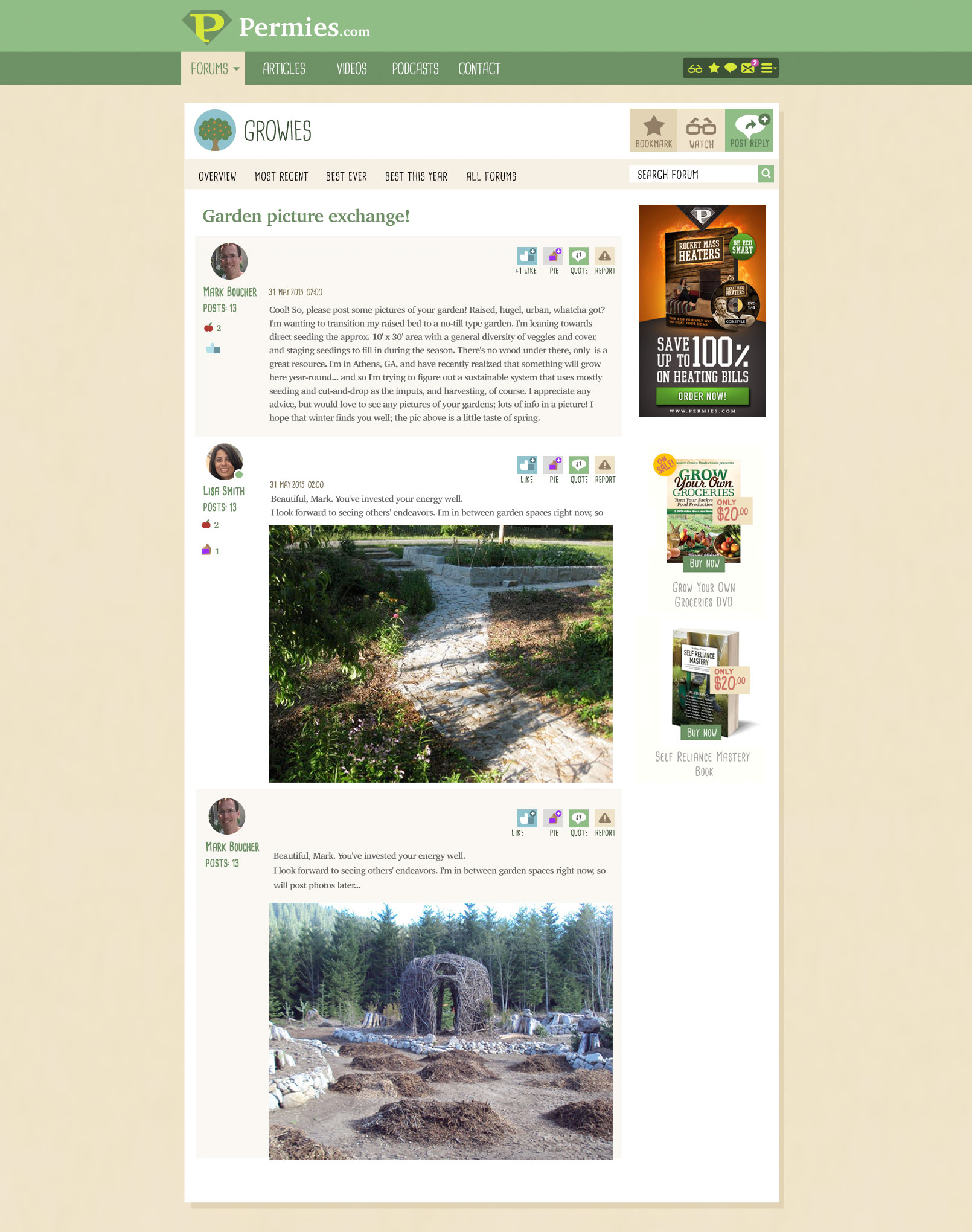Toggle Watch on this thread

[701, 130]
